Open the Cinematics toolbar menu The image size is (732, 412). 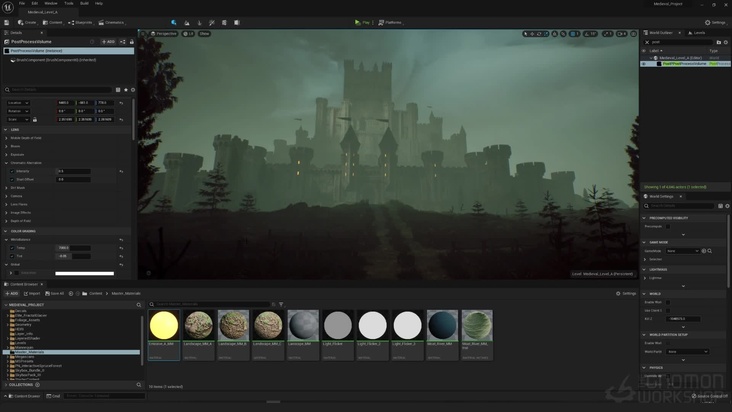(113, 21)
